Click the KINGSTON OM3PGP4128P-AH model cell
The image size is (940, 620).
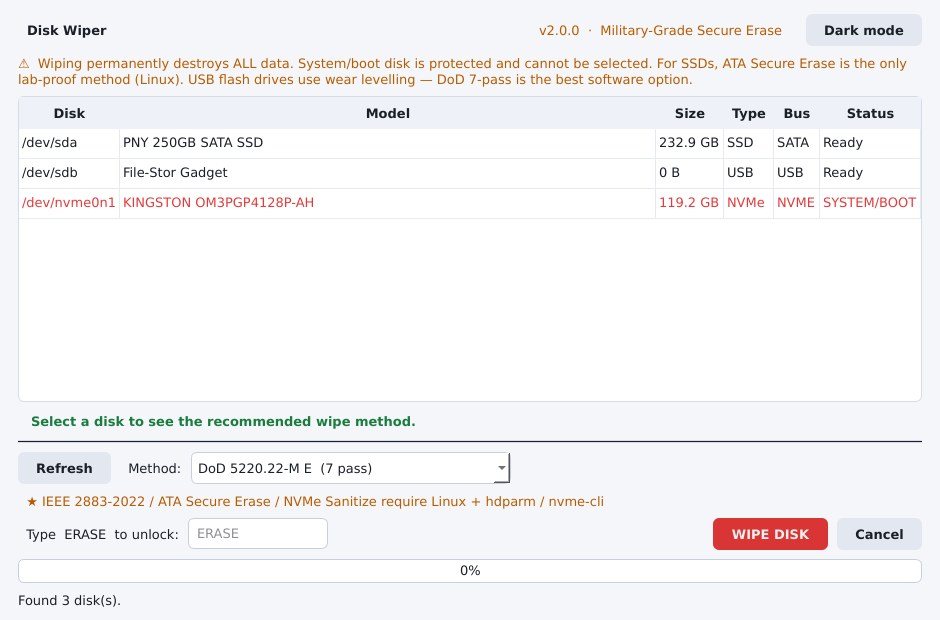388,203
